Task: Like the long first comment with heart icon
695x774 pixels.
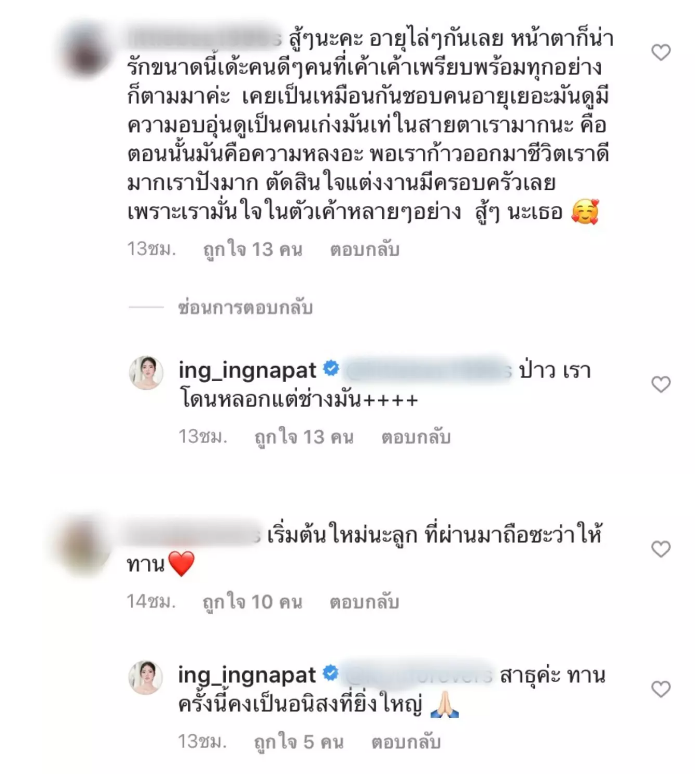Action: [660, 52]
